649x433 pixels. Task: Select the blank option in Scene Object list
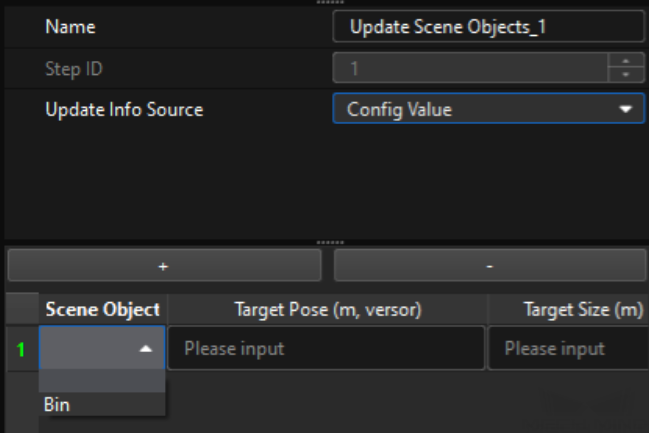click(102, 380)
